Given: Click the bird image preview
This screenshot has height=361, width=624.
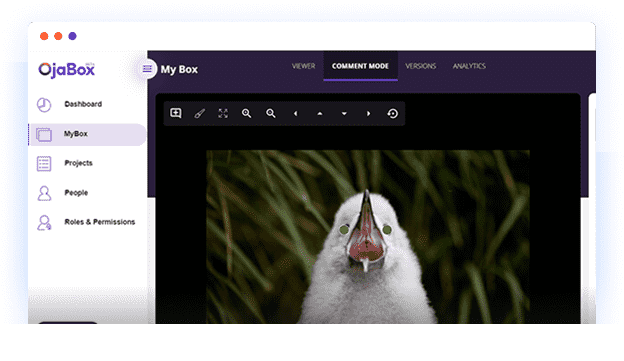Looking at the screenshot, I should pyautogui.click(x=368, y=237).
